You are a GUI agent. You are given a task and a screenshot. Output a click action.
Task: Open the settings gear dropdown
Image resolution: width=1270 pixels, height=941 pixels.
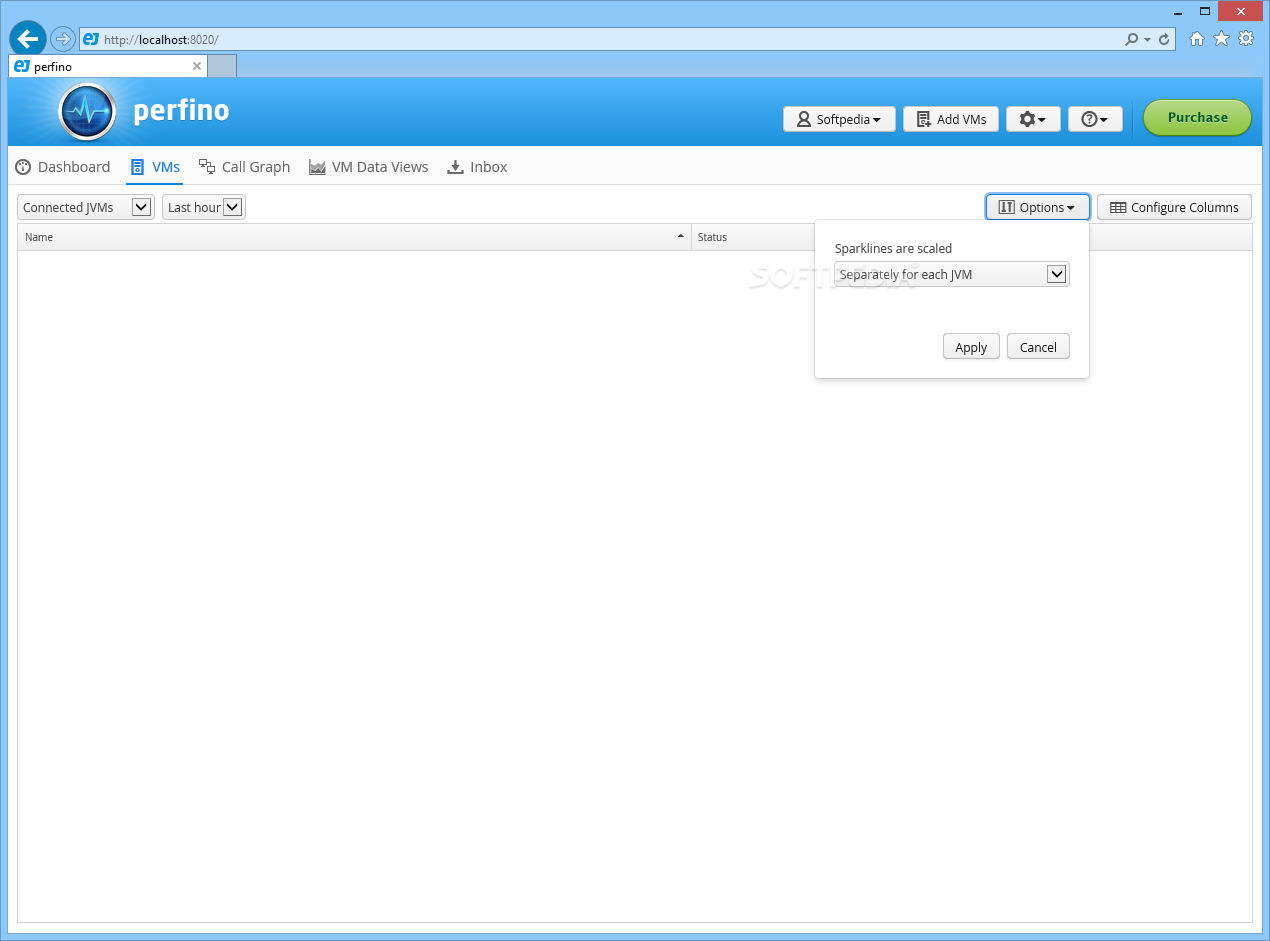1033,119
